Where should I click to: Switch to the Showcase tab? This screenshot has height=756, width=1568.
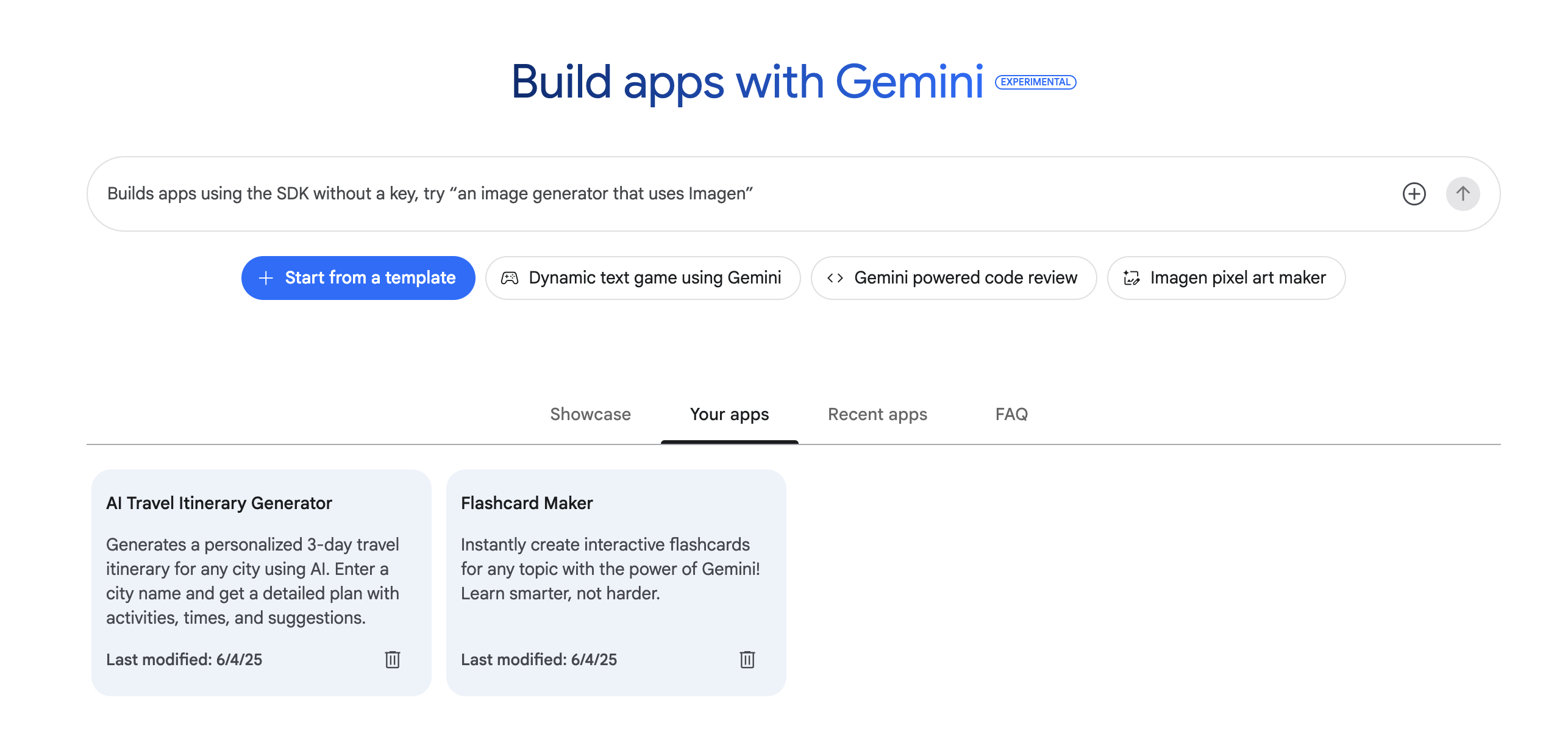590,415
